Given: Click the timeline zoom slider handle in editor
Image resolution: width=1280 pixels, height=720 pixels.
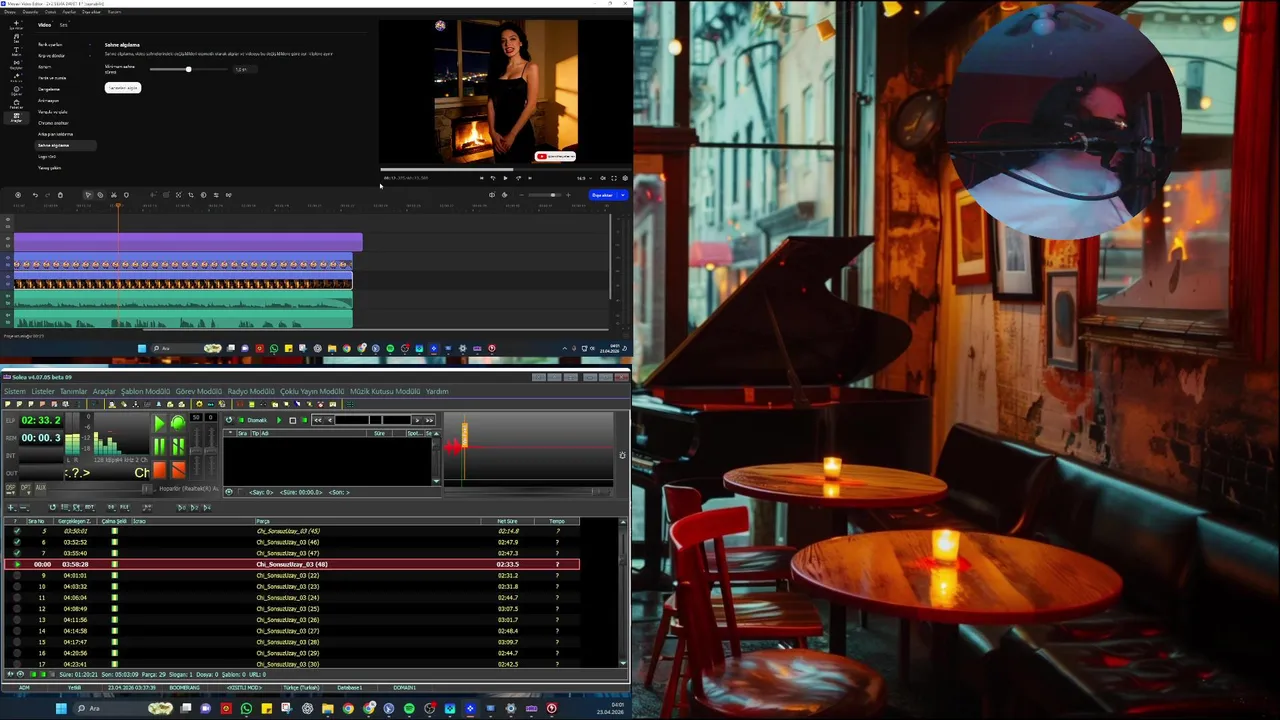Looking at the screenshot, I should tap(553, 195).
